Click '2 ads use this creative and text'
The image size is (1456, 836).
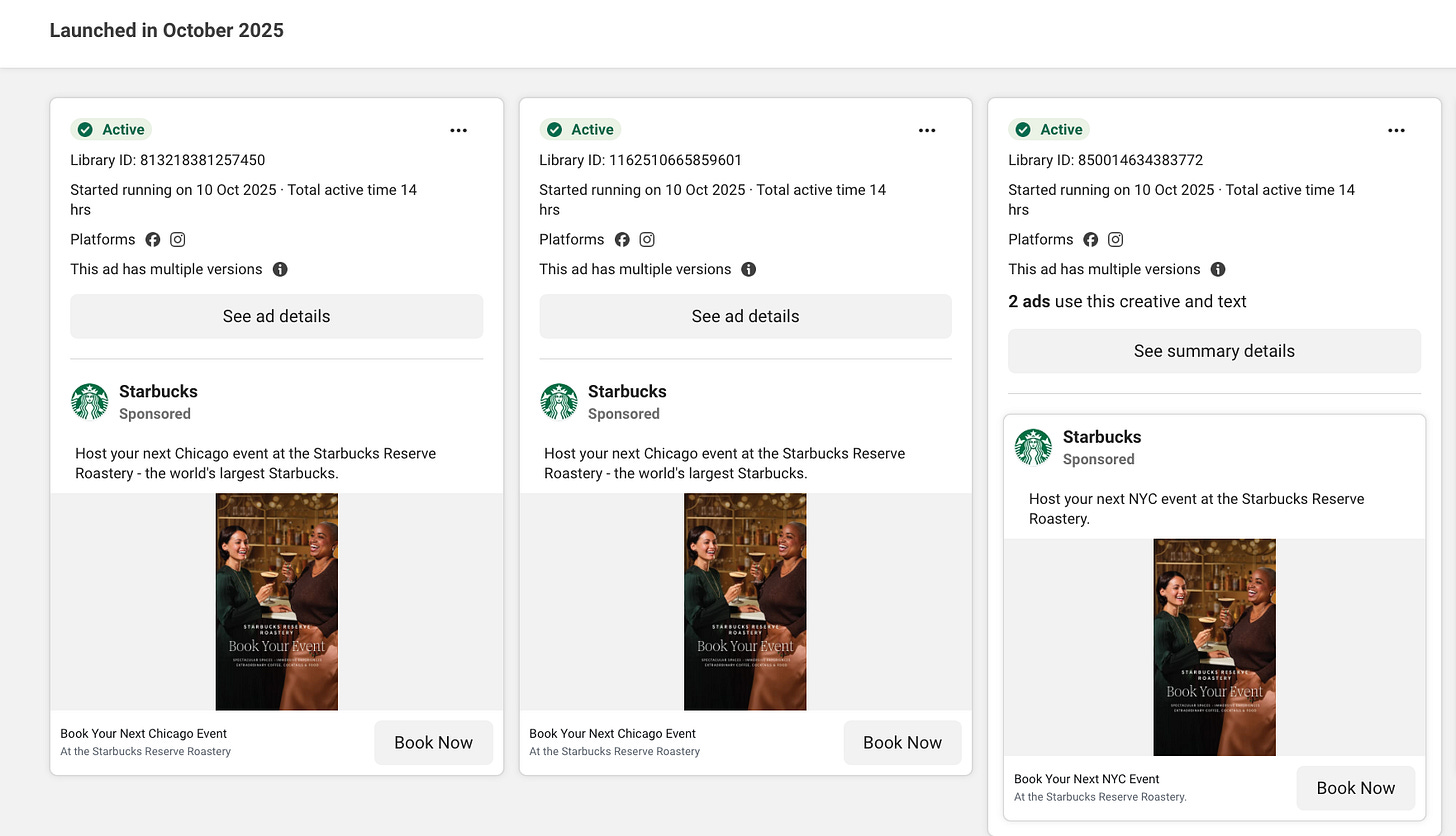click(x=1127, y=301)
